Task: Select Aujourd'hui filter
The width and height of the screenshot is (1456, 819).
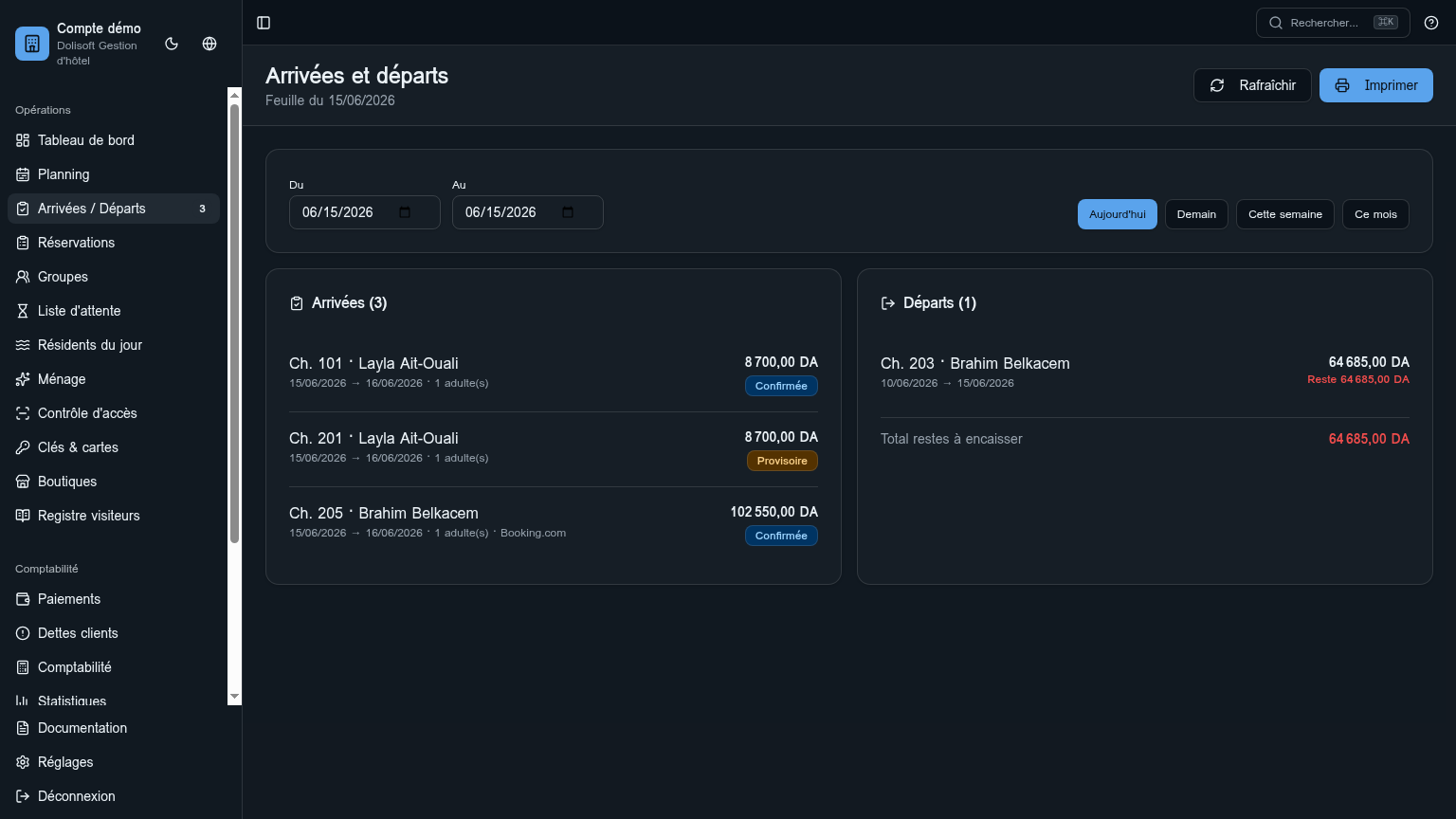Action: click(x=1118, y=214)
